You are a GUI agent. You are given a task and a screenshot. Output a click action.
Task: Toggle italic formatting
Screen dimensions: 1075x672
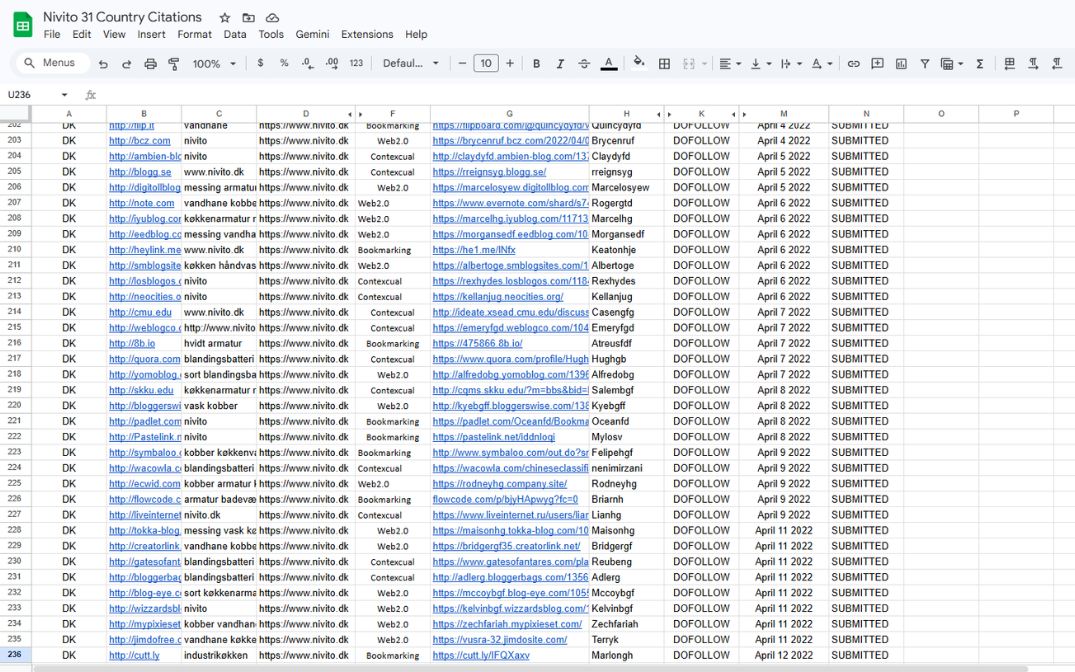point(560,63)
